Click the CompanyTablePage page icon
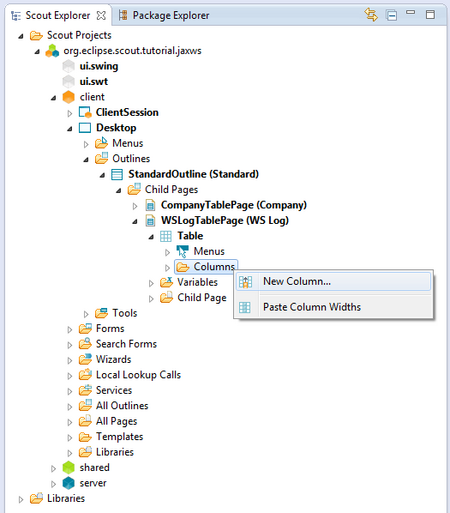Screen dimensions: 450x513 pyautogui.click(x=150, y=205)
